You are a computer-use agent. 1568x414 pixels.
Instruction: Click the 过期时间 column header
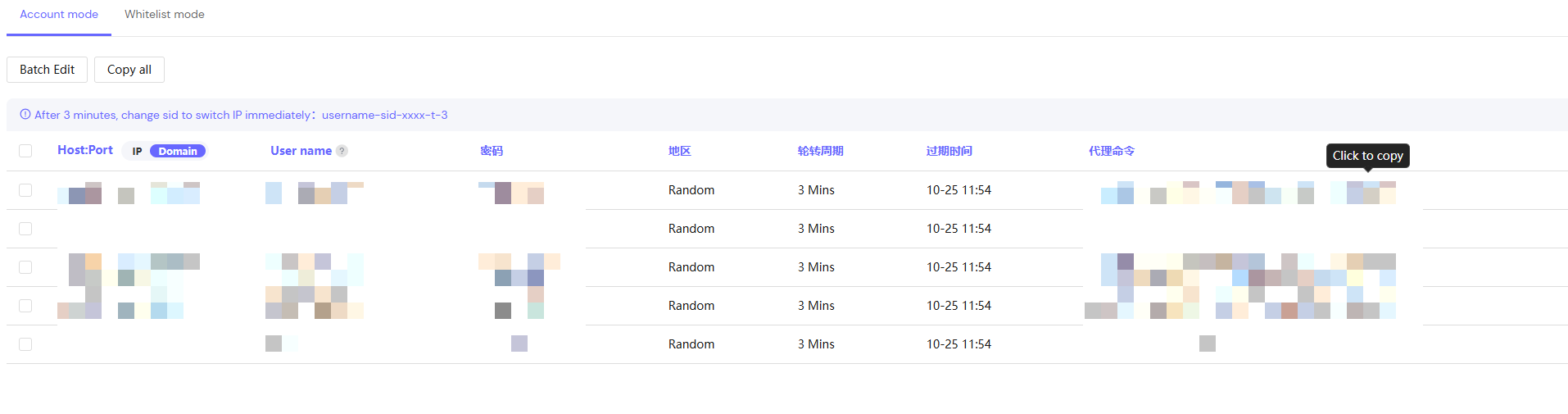point(949,151)
